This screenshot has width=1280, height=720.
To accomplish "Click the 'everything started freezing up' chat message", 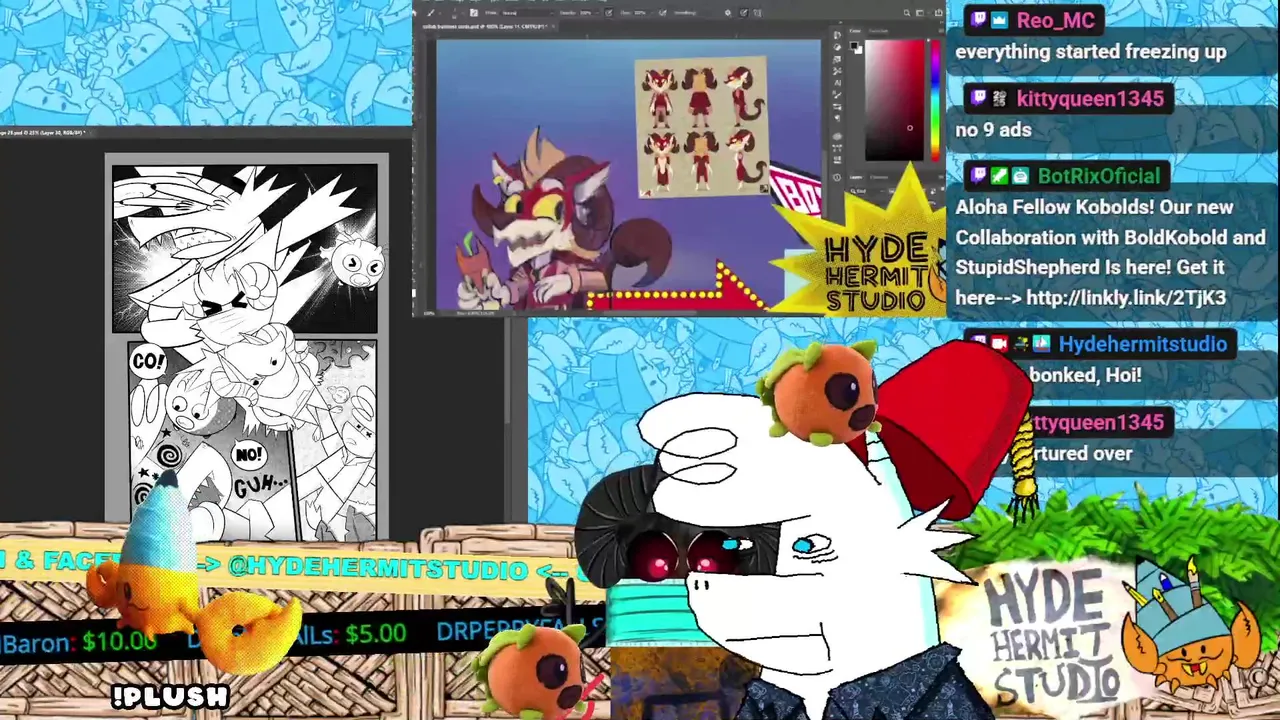I will point(1091,52).
